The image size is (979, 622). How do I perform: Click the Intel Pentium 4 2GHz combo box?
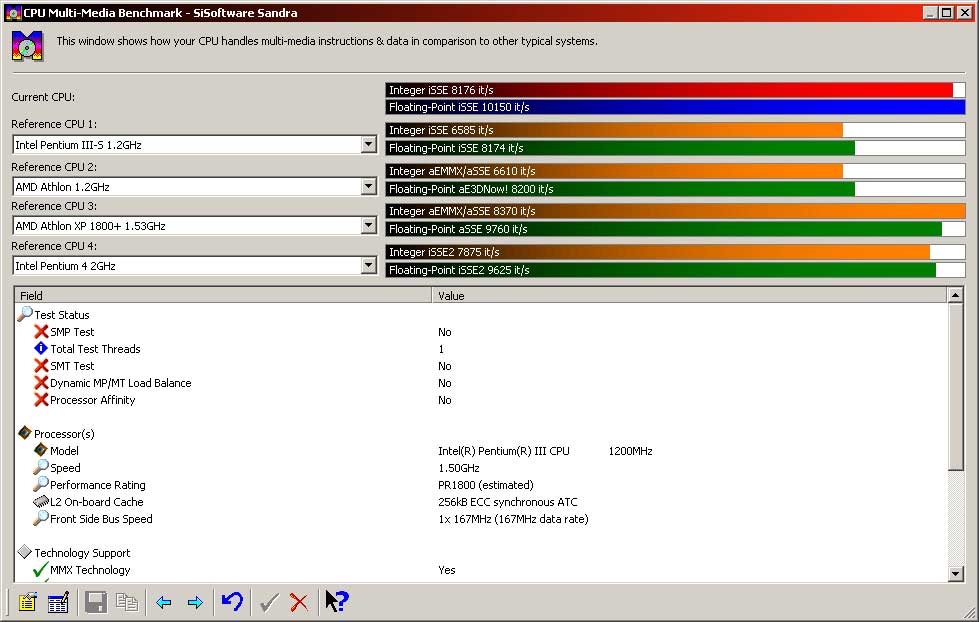[x=194, y=265]
